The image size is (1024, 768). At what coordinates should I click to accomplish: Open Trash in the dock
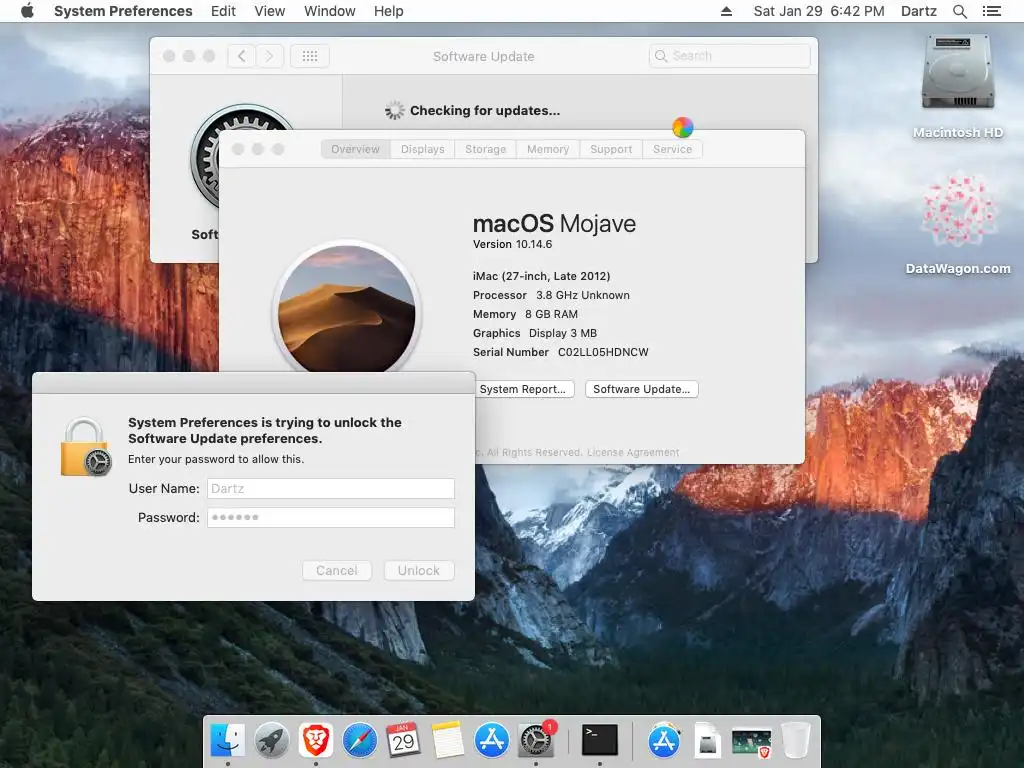point(795,741)
